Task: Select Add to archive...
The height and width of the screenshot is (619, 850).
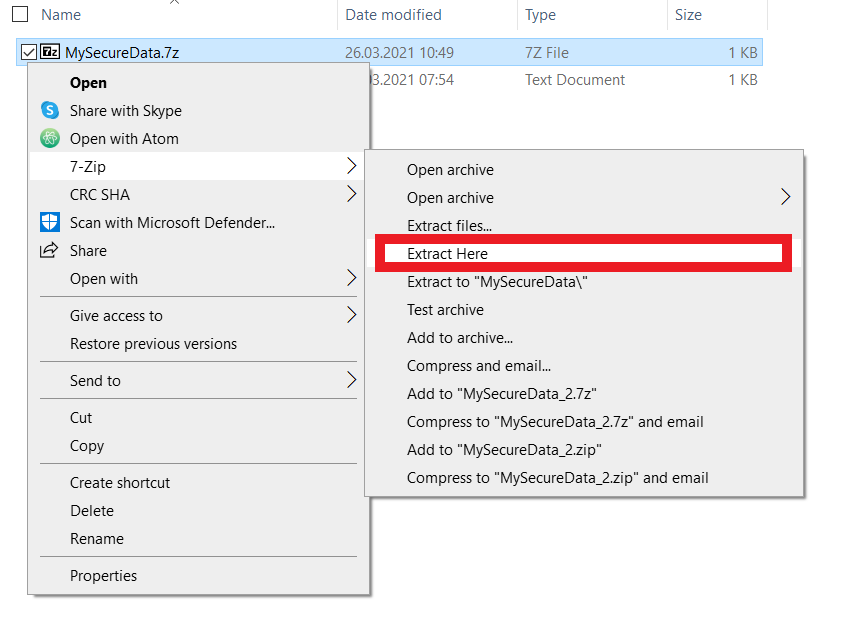Action: point(584,338)
